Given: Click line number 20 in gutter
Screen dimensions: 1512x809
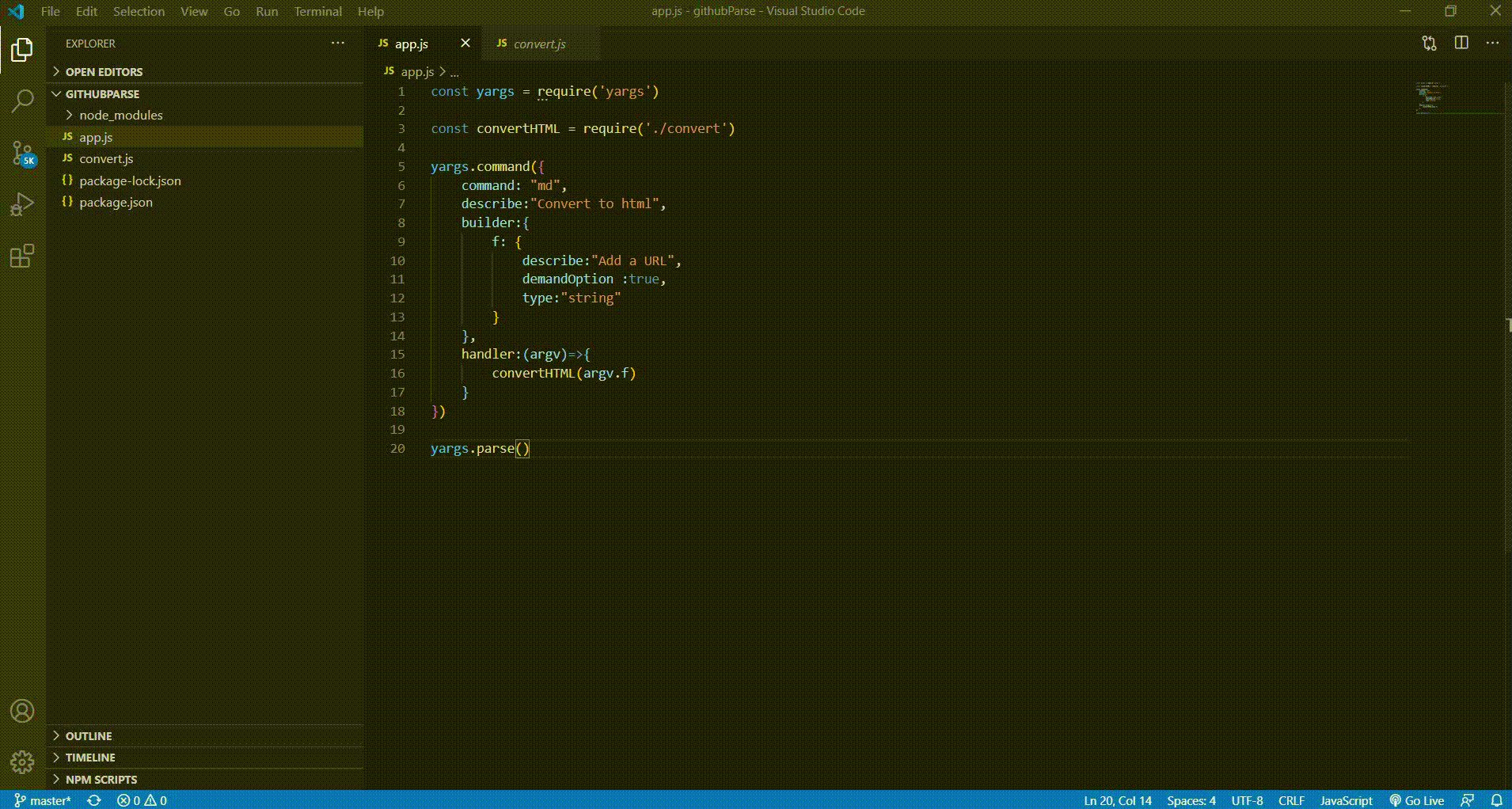Looking at the screenshot, I should pos(397,448).
